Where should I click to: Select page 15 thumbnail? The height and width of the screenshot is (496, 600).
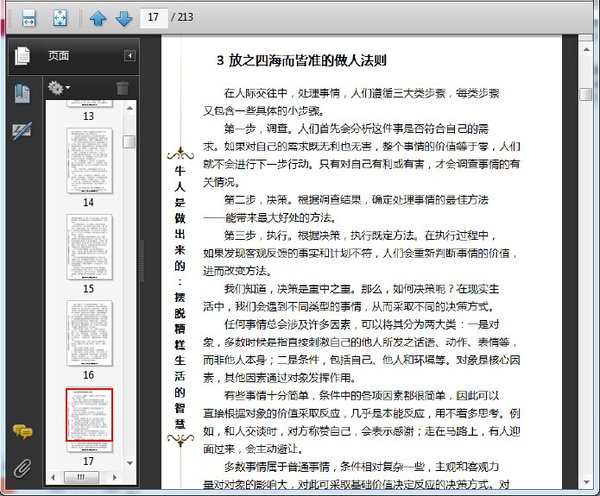pos(90,247)
